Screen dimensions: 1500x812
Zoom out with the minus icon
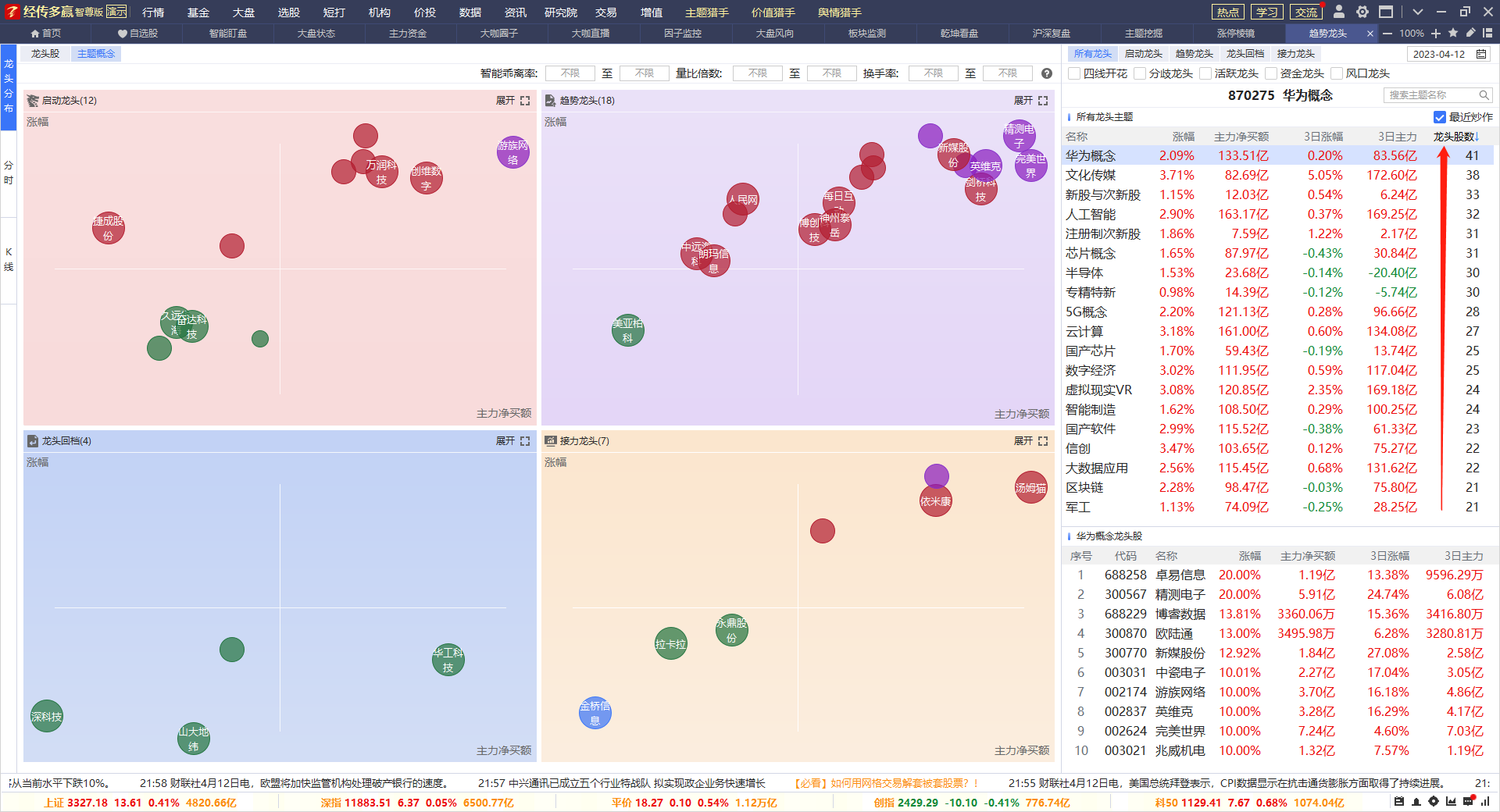pos(1387,34)
